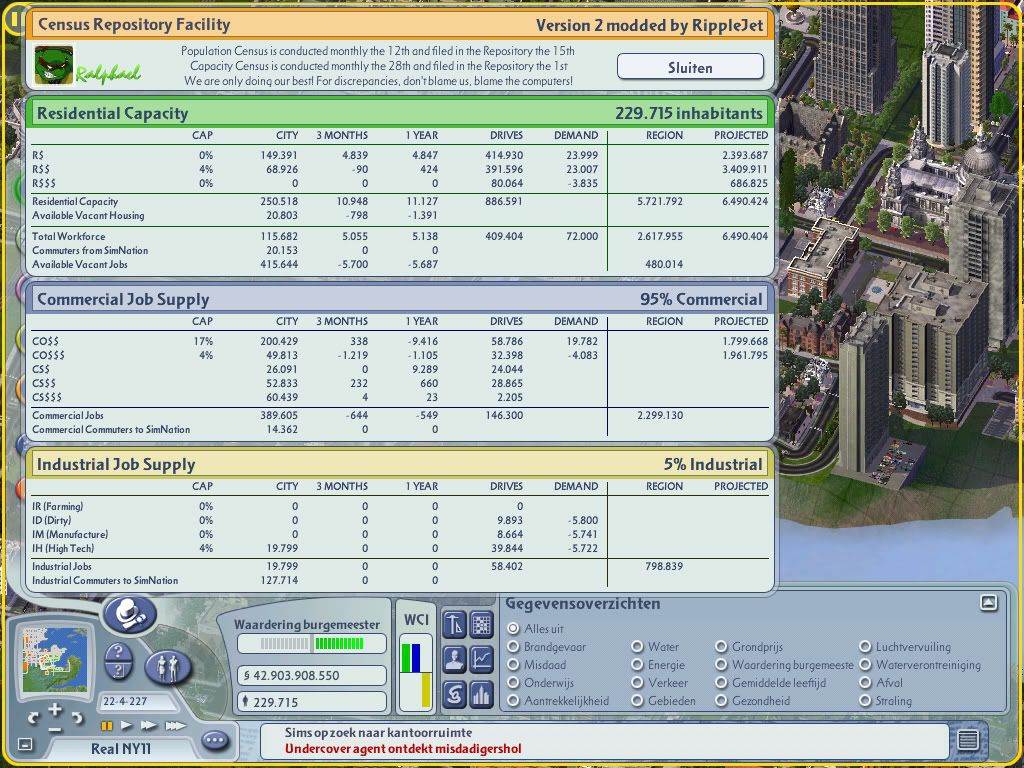Set simulation to fast speed

click(x=149, y=726)
